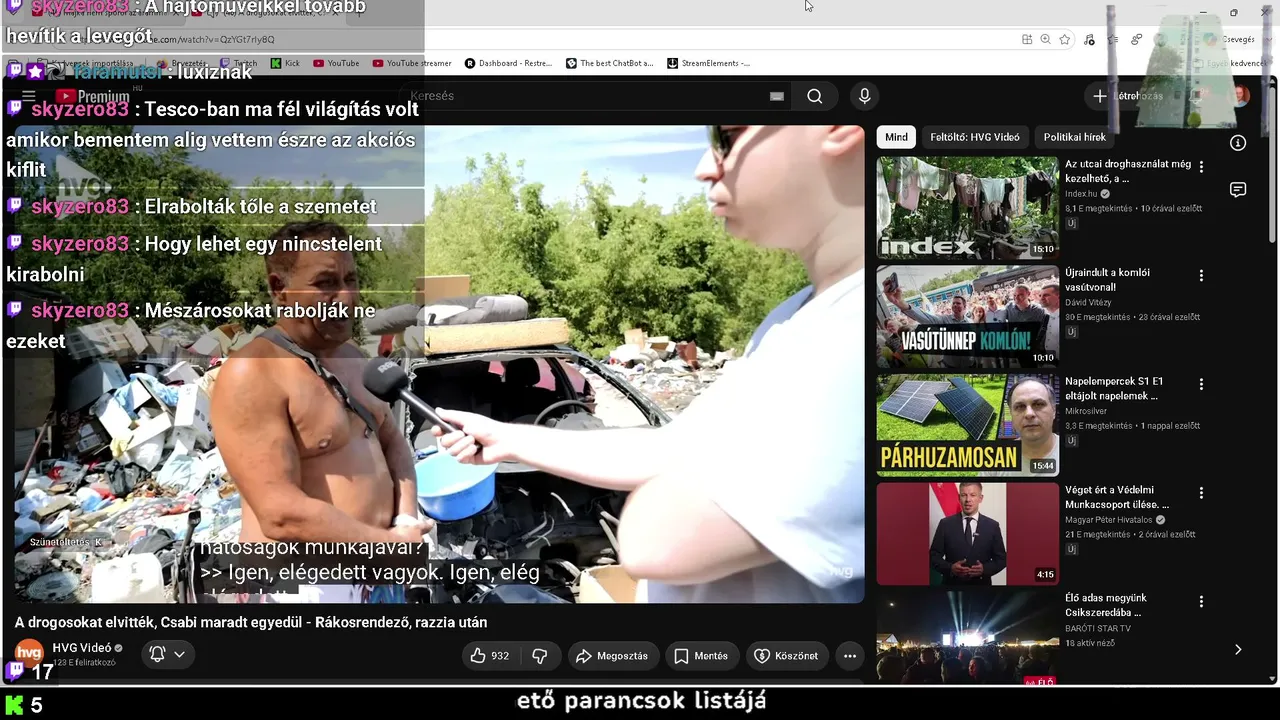Dislike the video with the thumbs-down button
Image resolution: width=1280 pixels, height=720 pixels.
tap(540, 656)
